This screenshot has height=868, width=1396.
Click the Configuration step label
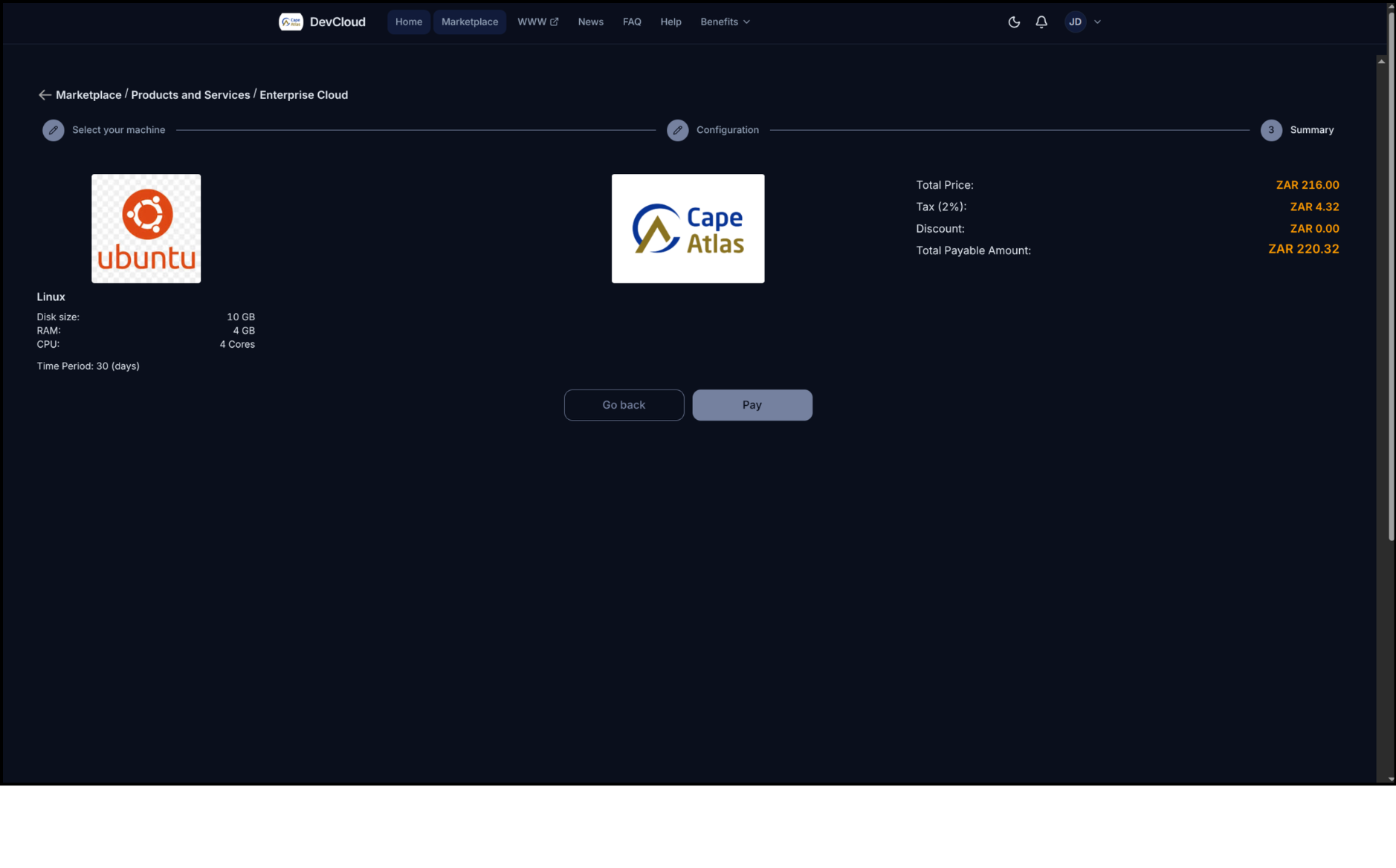coord(728,130)
